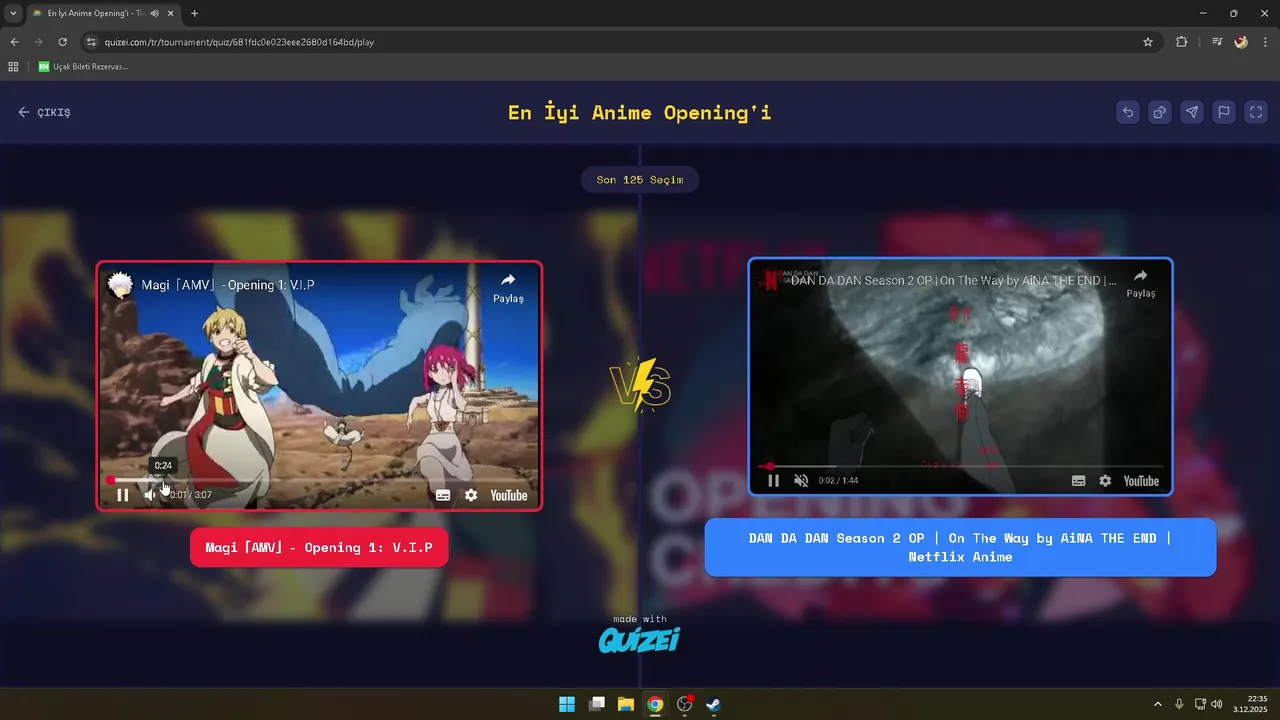Open the volume tray icon
This screenshot has height=720, width=1280.
click(x=1216, y=704)
